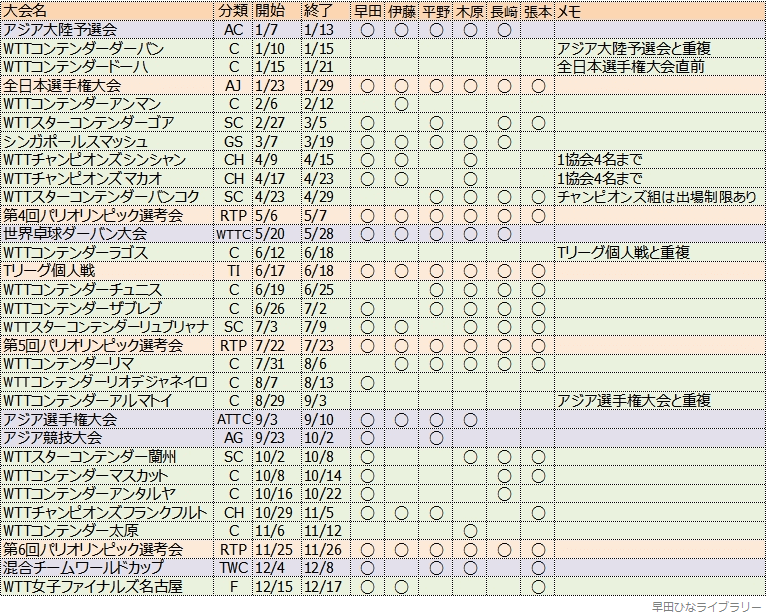Click the 分類 column header
This screenshot has height=614, width=766.
(x=233, y=11)
